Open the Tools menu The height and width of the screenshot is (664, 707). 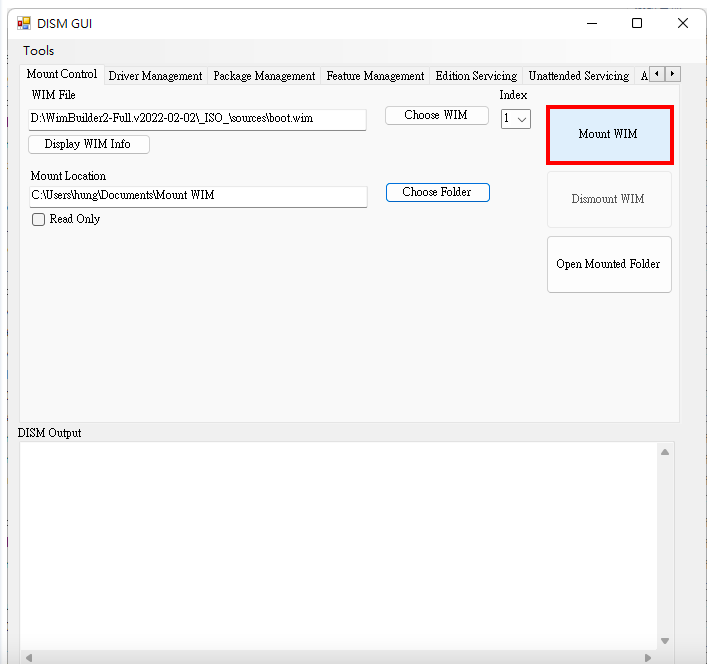[x=39, y=50]
